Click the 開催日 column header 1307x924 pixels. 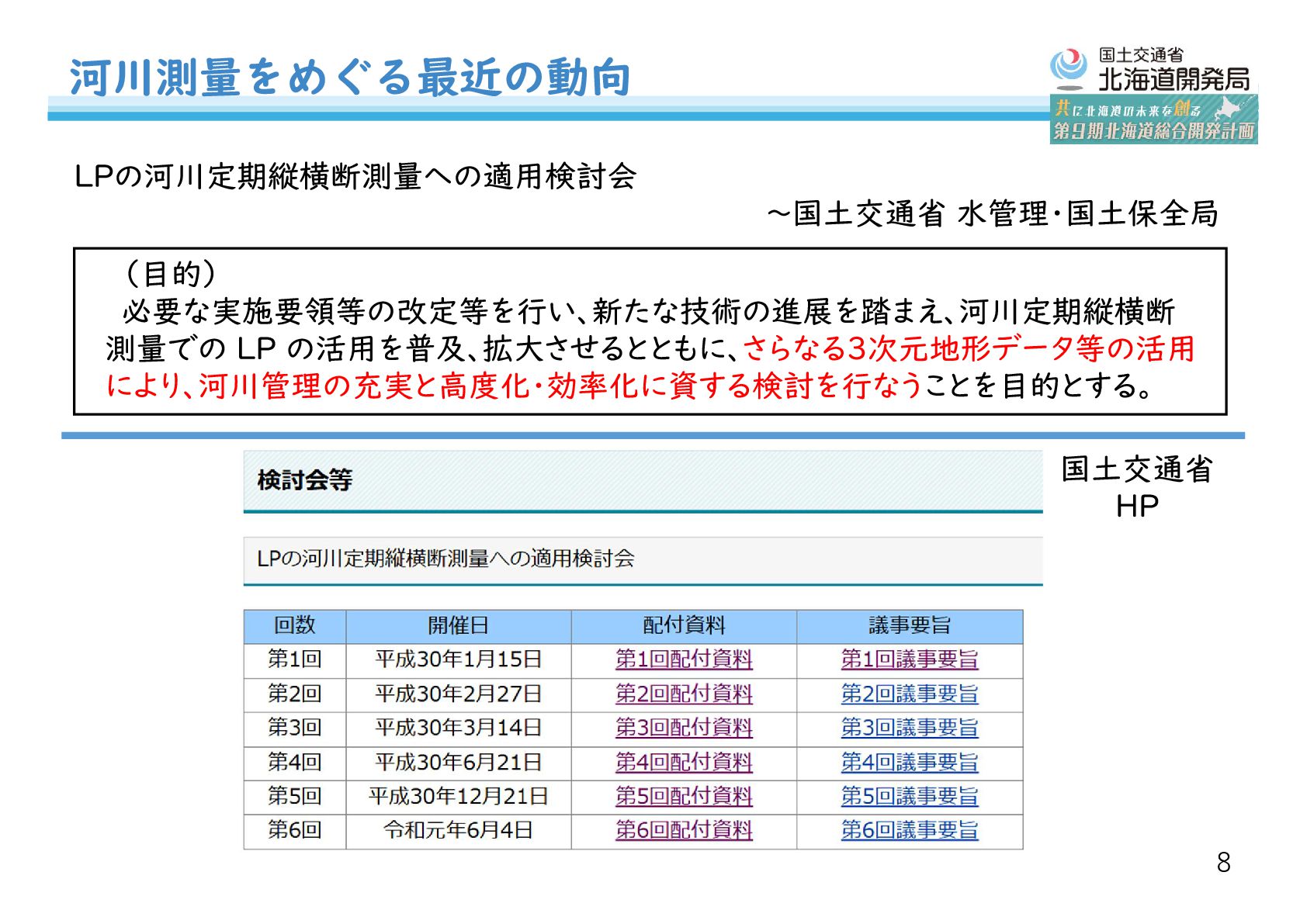(x=458, y=625)
